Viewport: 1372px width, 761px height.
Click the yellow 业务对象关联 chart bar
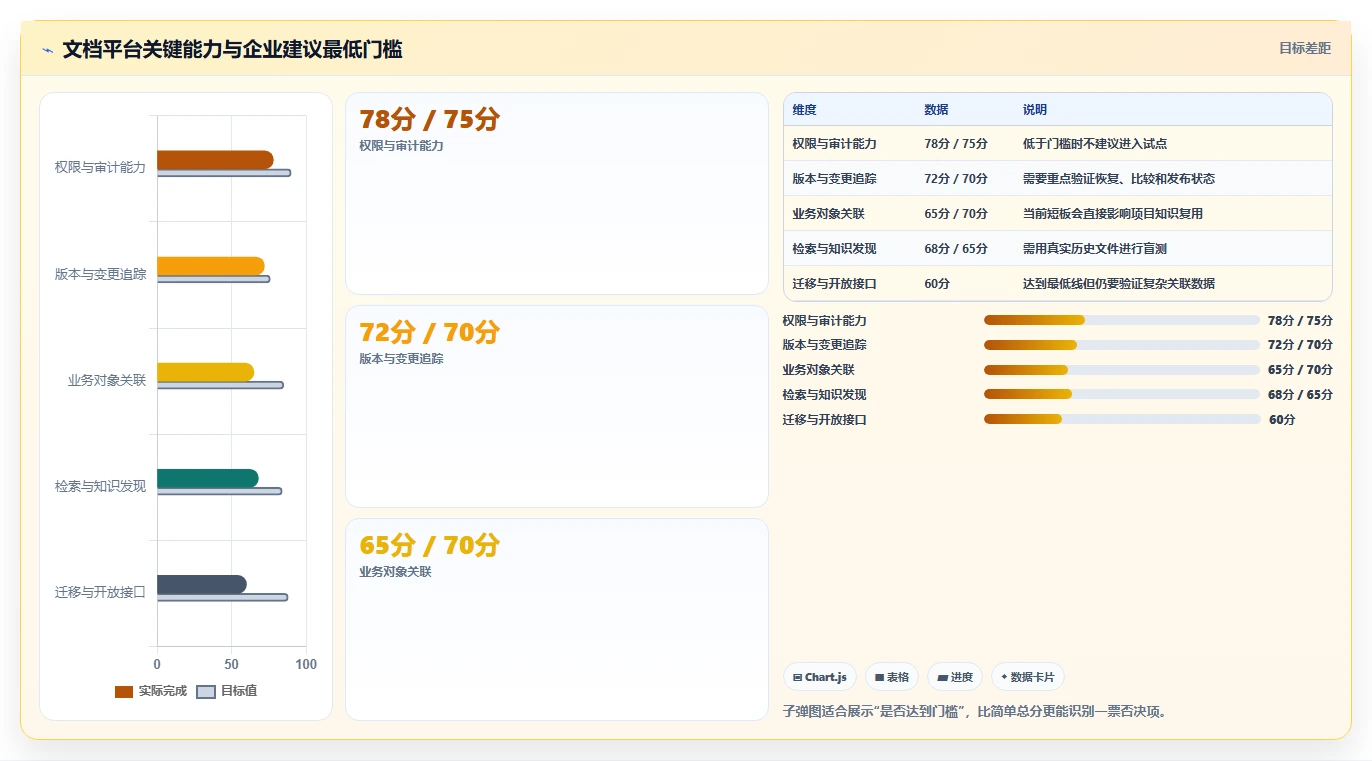(205, 372)
